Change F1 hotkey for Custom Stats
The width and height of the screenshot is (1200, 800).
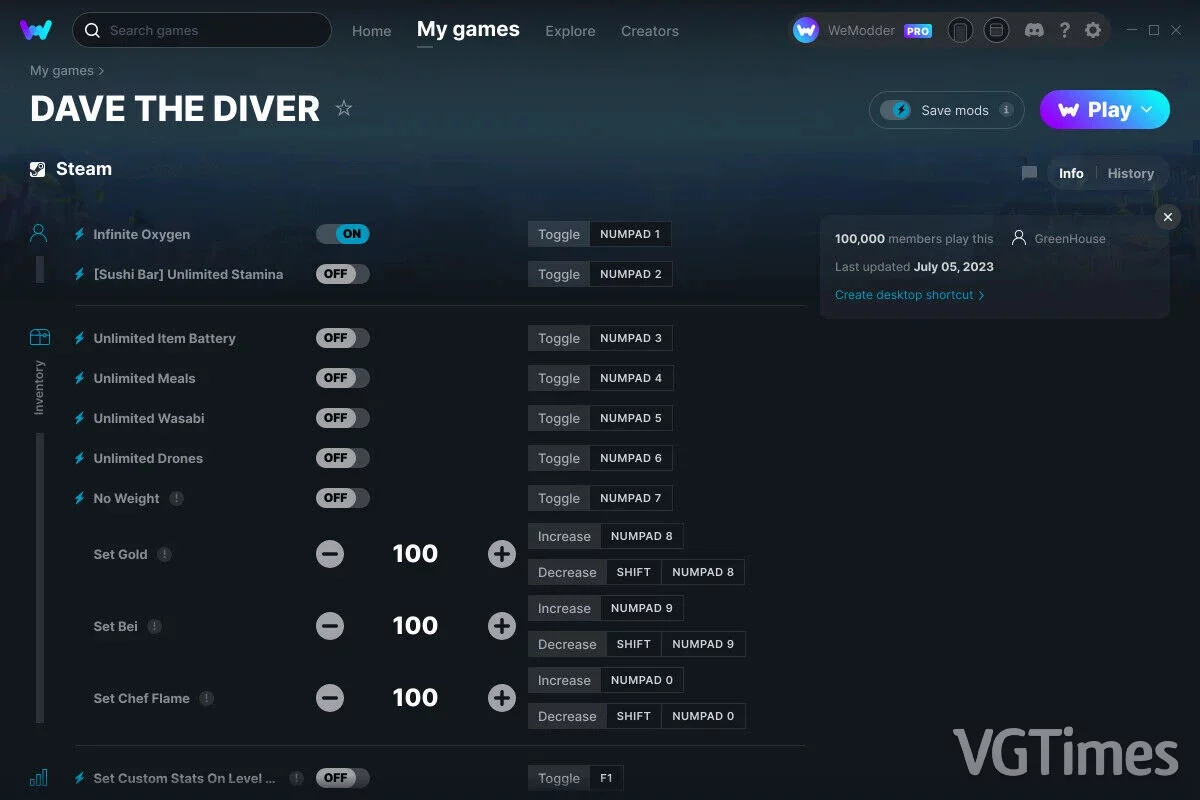[x=606, y=778]
